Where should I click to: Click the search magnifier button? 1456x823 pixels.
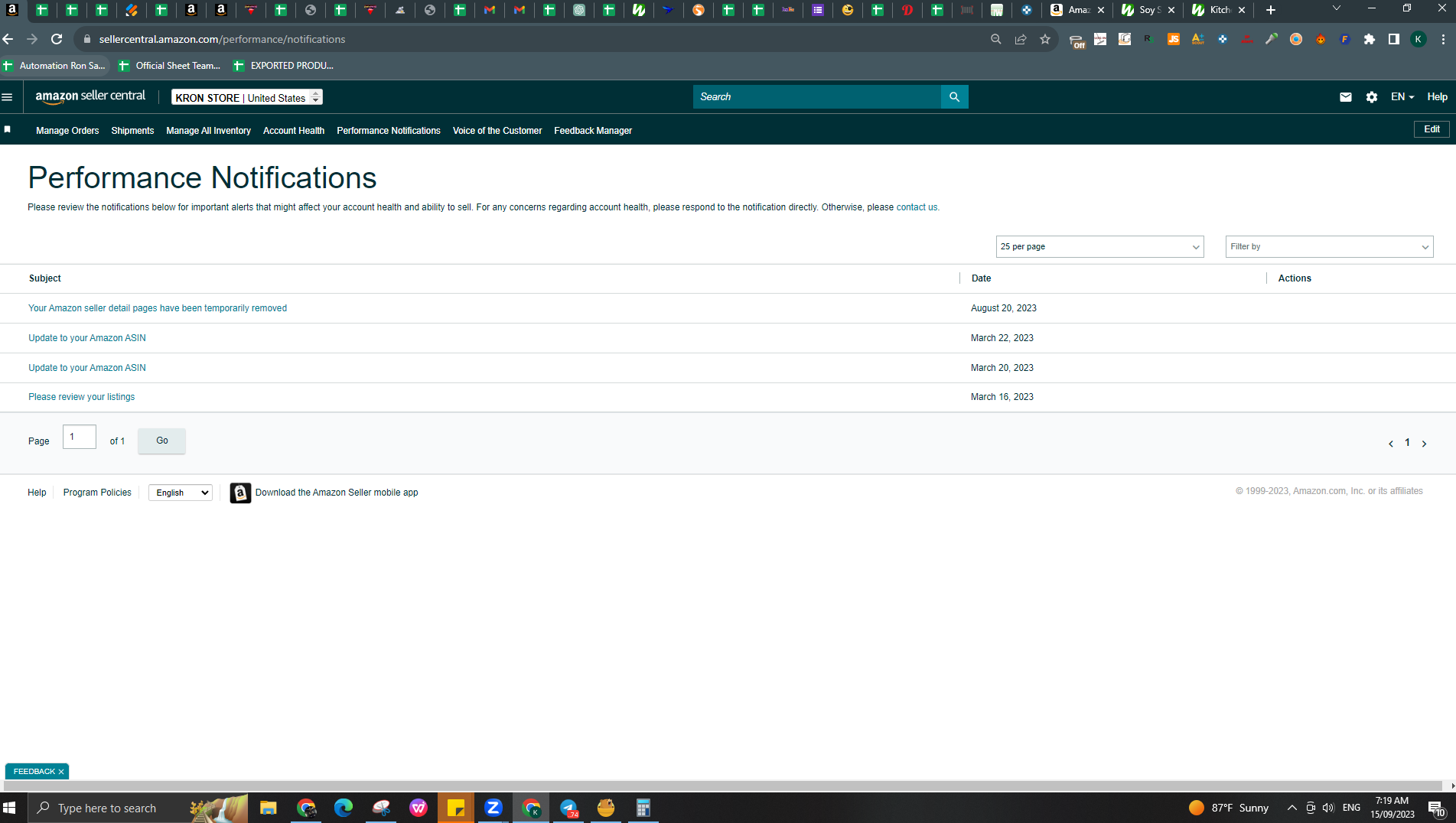954,97
